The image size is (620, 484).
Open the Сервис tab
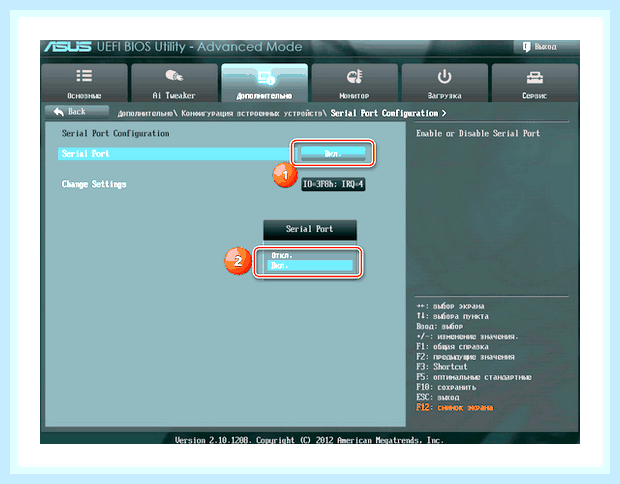535,83
